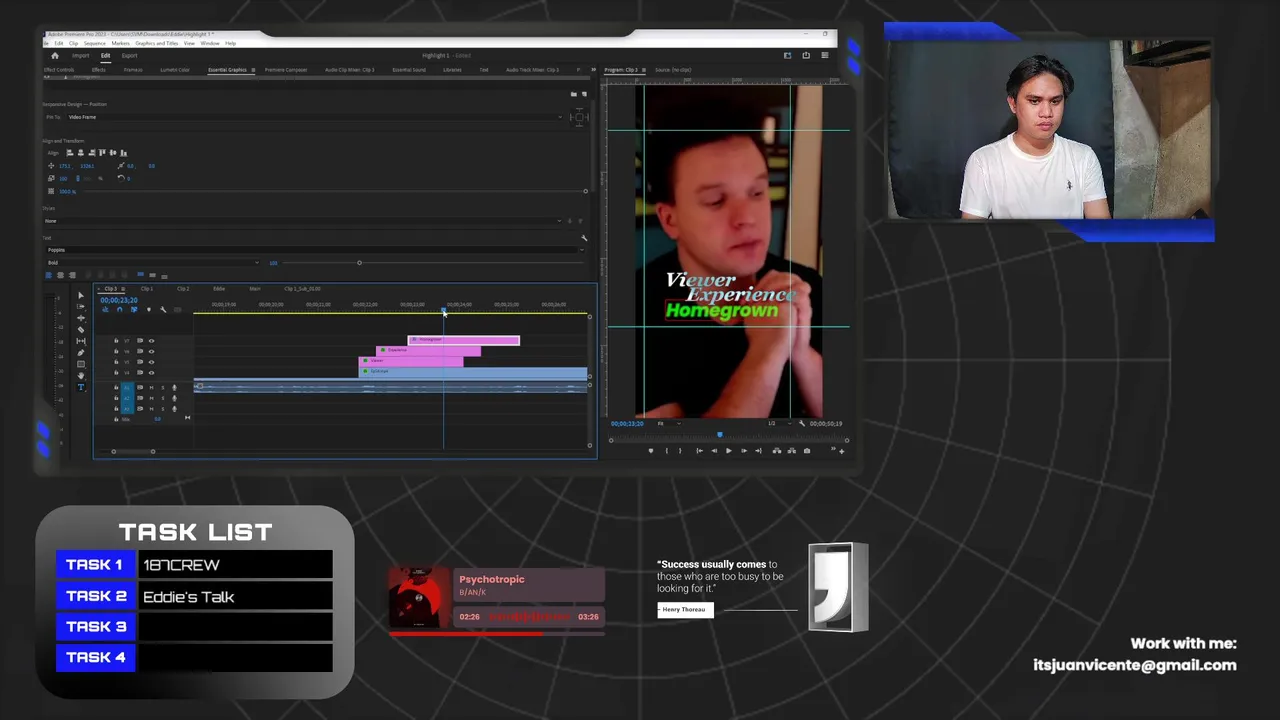This screenshot has width=1280, height=720.
Task: Click the new layer icon in Essential Graphics
Action: click(584, 94)
